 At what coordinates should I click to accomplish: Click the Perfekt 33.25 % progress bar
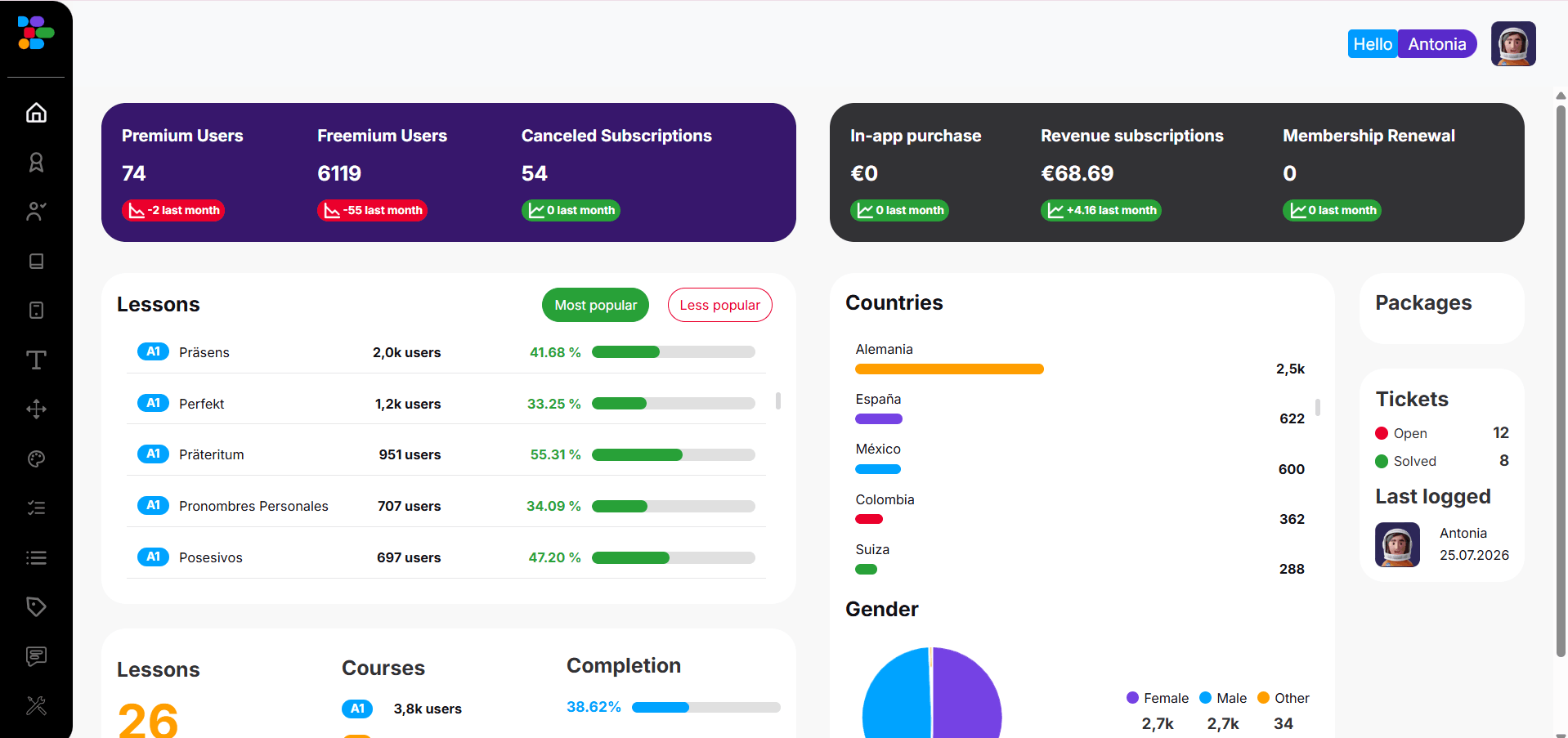tap(674, 404)
